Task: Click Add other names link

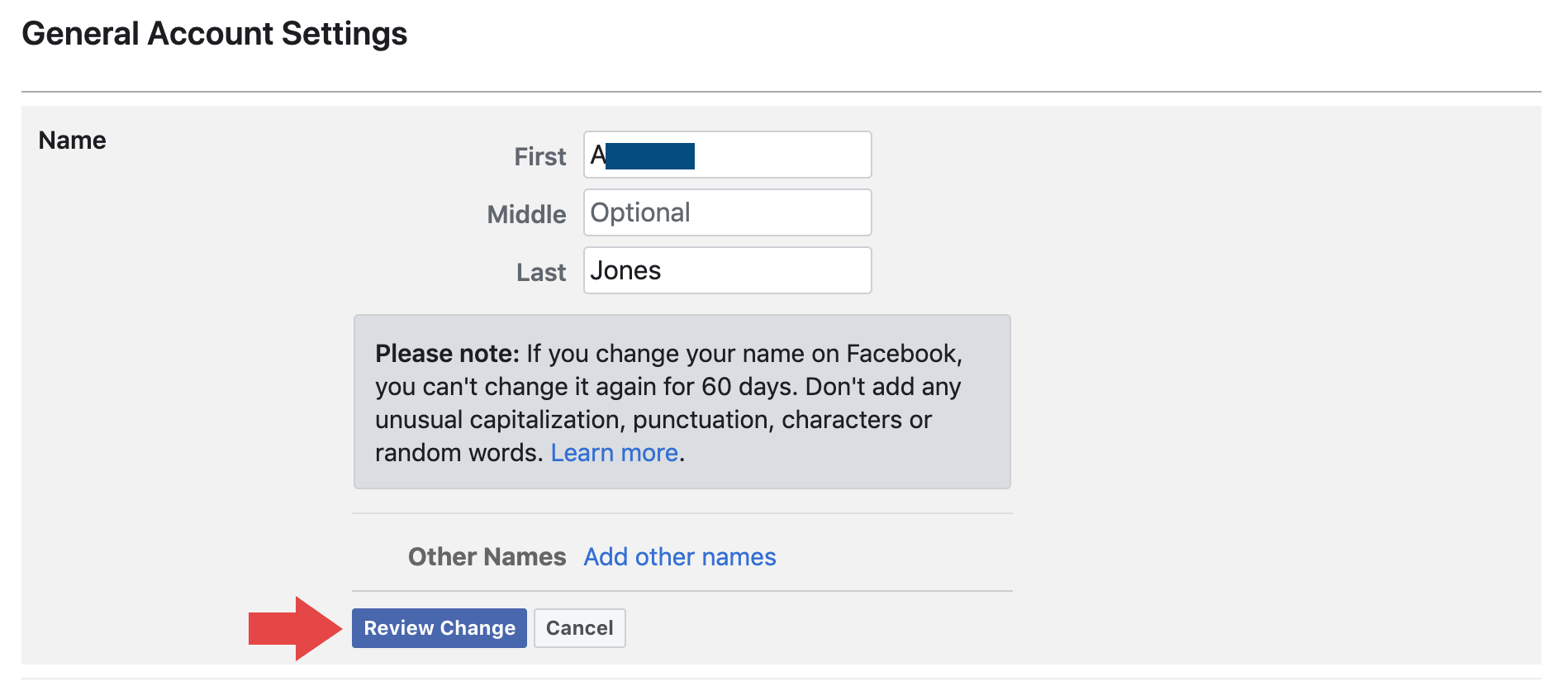Action: click(679, 556)
